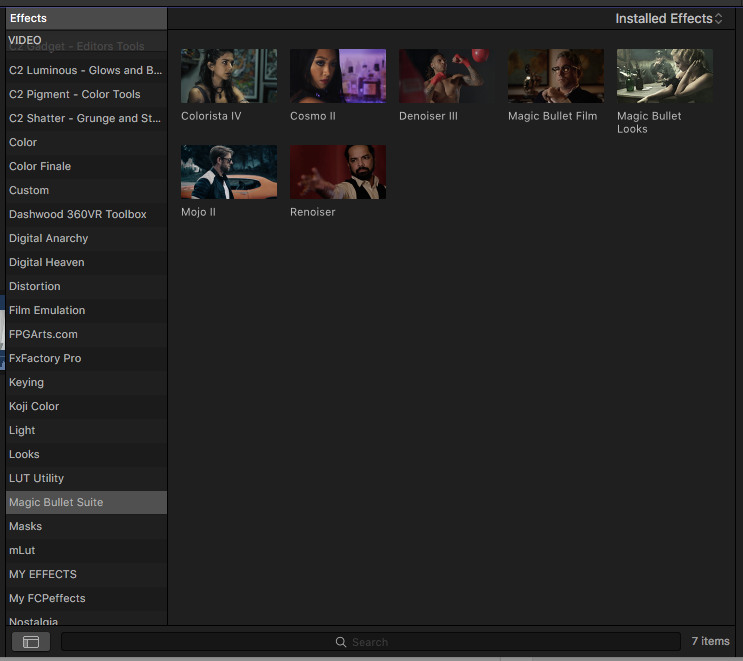
Task: Open the Color Finale category
Action: pyautogui.click(x=40, y=166)
